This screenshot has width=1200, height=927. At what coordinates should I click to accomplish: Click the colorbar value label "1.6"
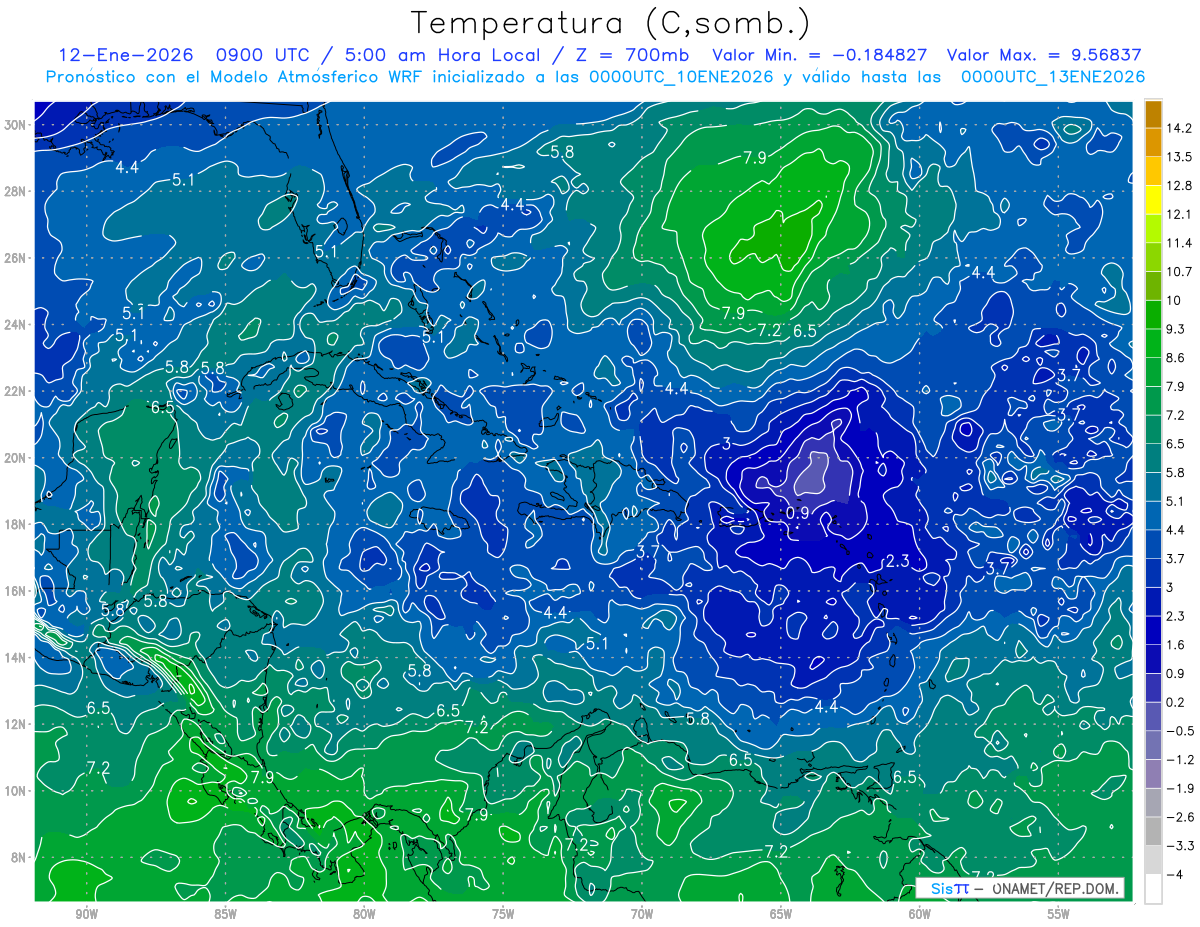[1177, 645]
